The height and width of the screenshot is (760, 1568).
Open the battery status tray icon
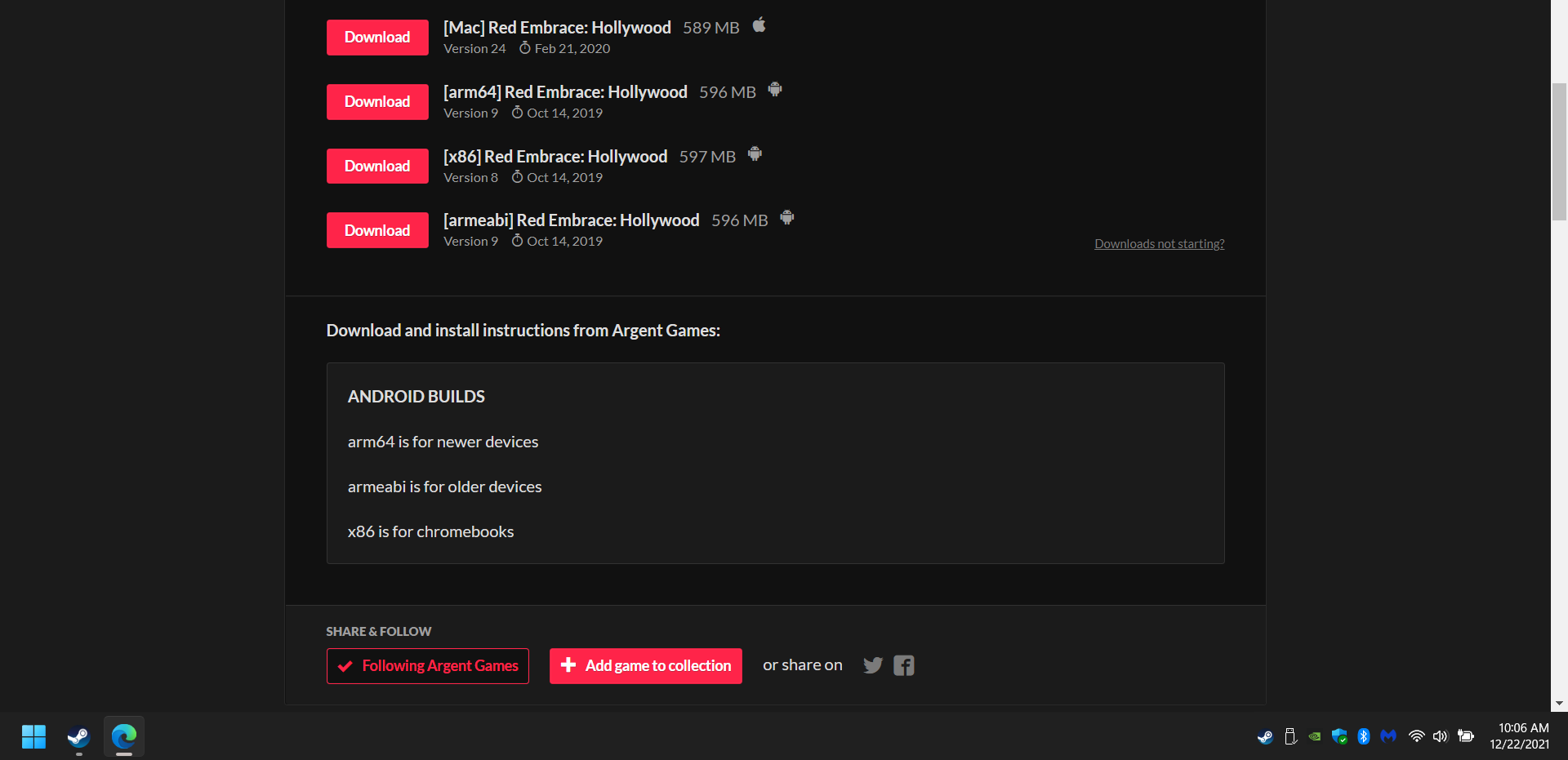[1466, 736]
